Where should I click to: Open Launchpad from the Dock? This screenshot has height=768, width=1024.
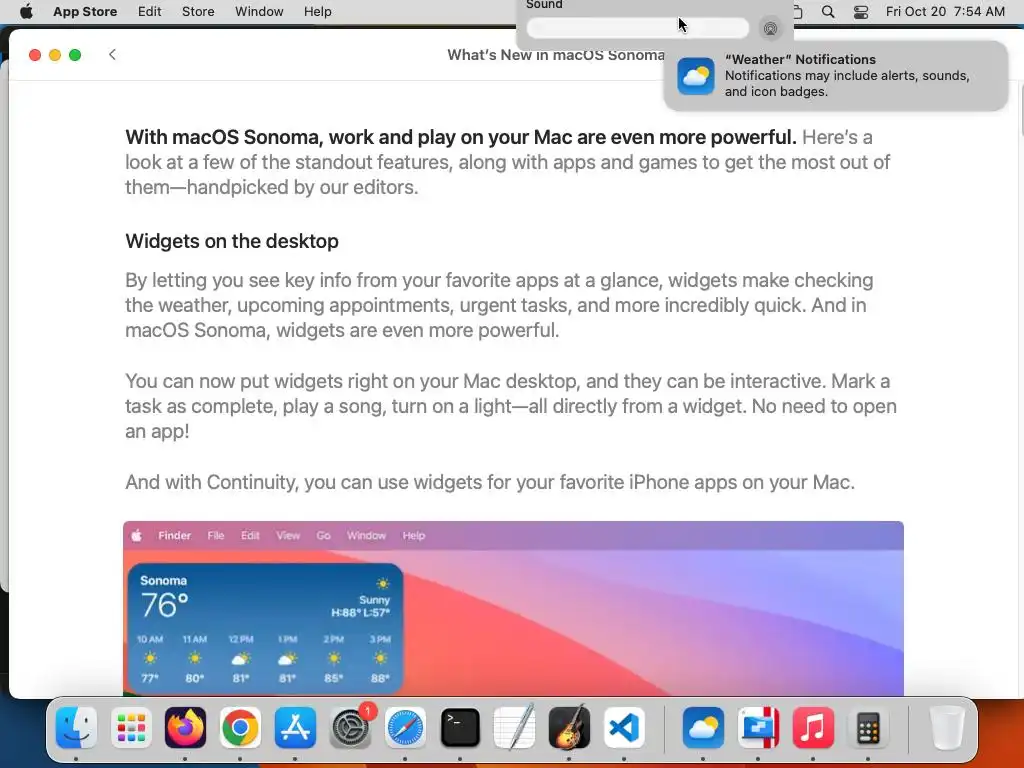coord(131,727)
